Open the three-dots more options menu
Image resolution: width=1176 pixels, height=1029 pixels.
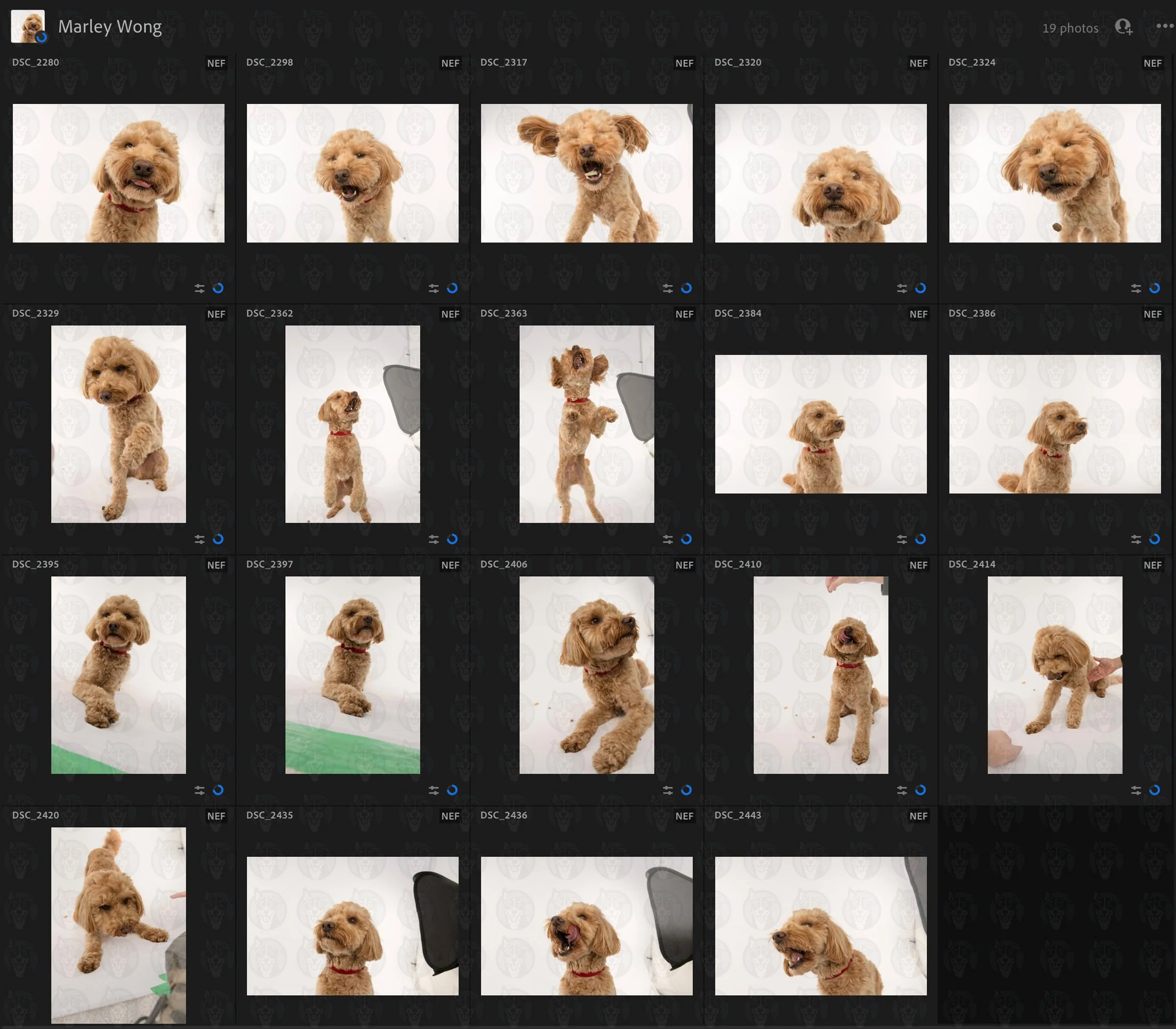(1164, 26)
